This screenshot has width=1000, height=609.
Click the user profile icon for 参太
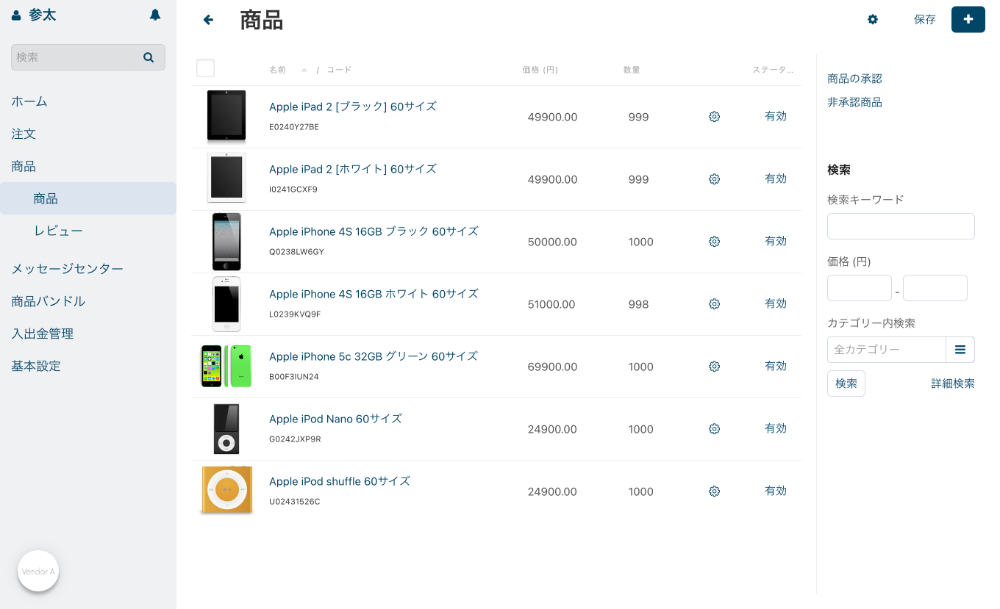point(17,15)
